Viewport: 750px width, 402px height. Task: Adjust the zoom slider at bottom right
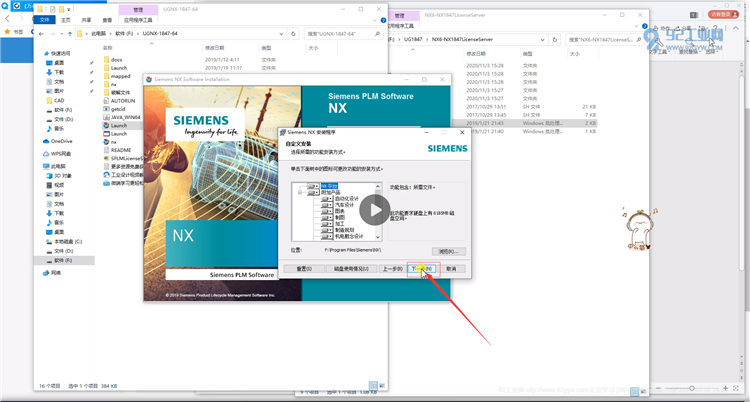(692, 388)
